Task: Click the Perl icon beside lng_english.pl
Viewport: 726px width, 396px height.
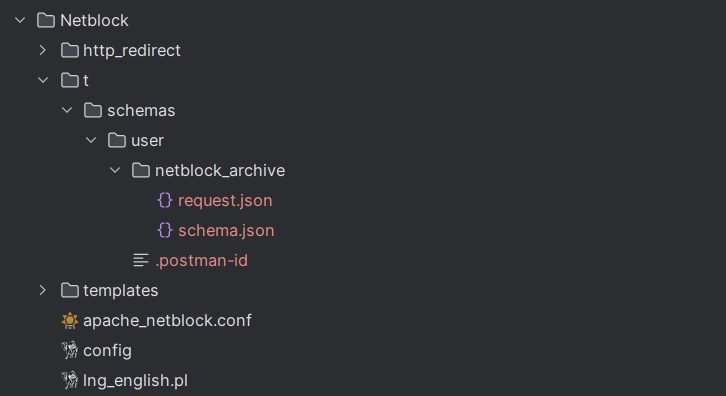Action: pos(70,380)
